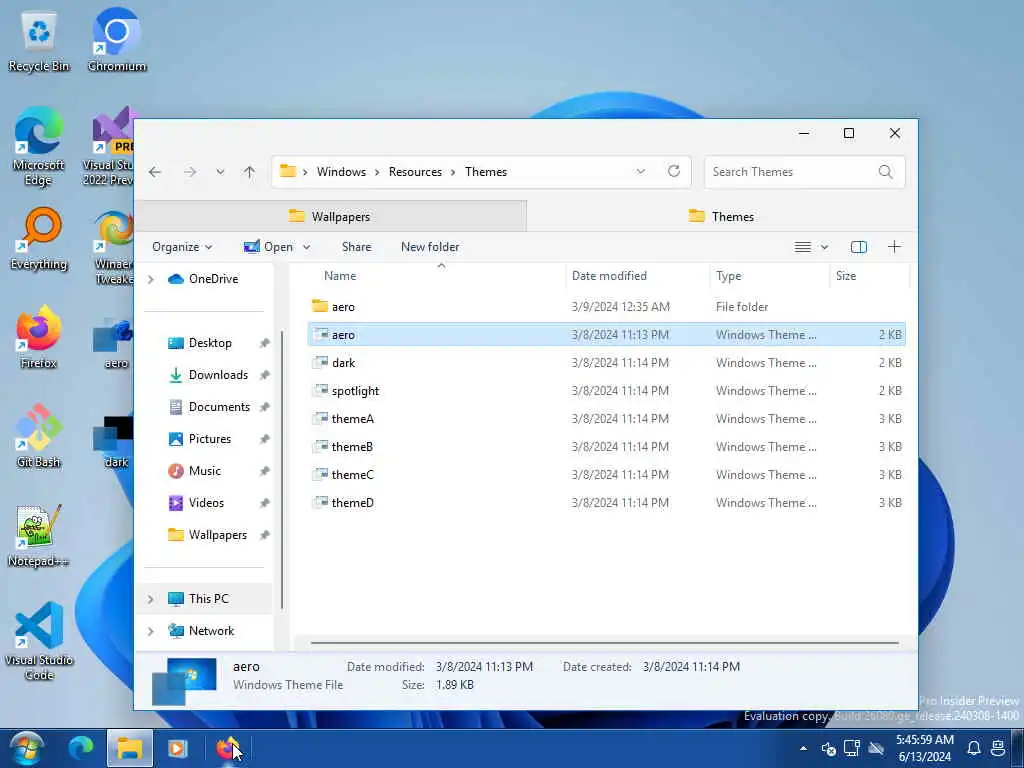Select the dark theme file
The height and width of the screenshot is (768, 1024).
coord(607,362)
